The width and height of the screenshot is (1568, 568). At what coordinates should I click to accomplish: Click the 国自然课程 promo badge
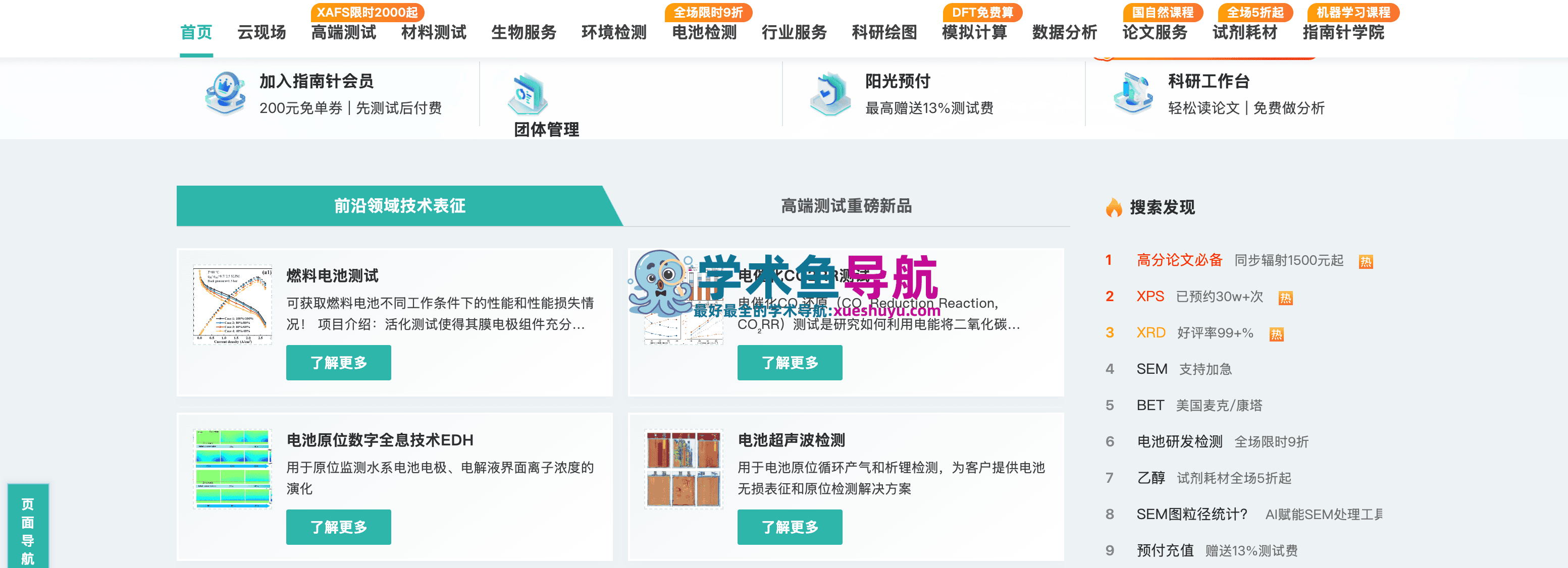1163,12
